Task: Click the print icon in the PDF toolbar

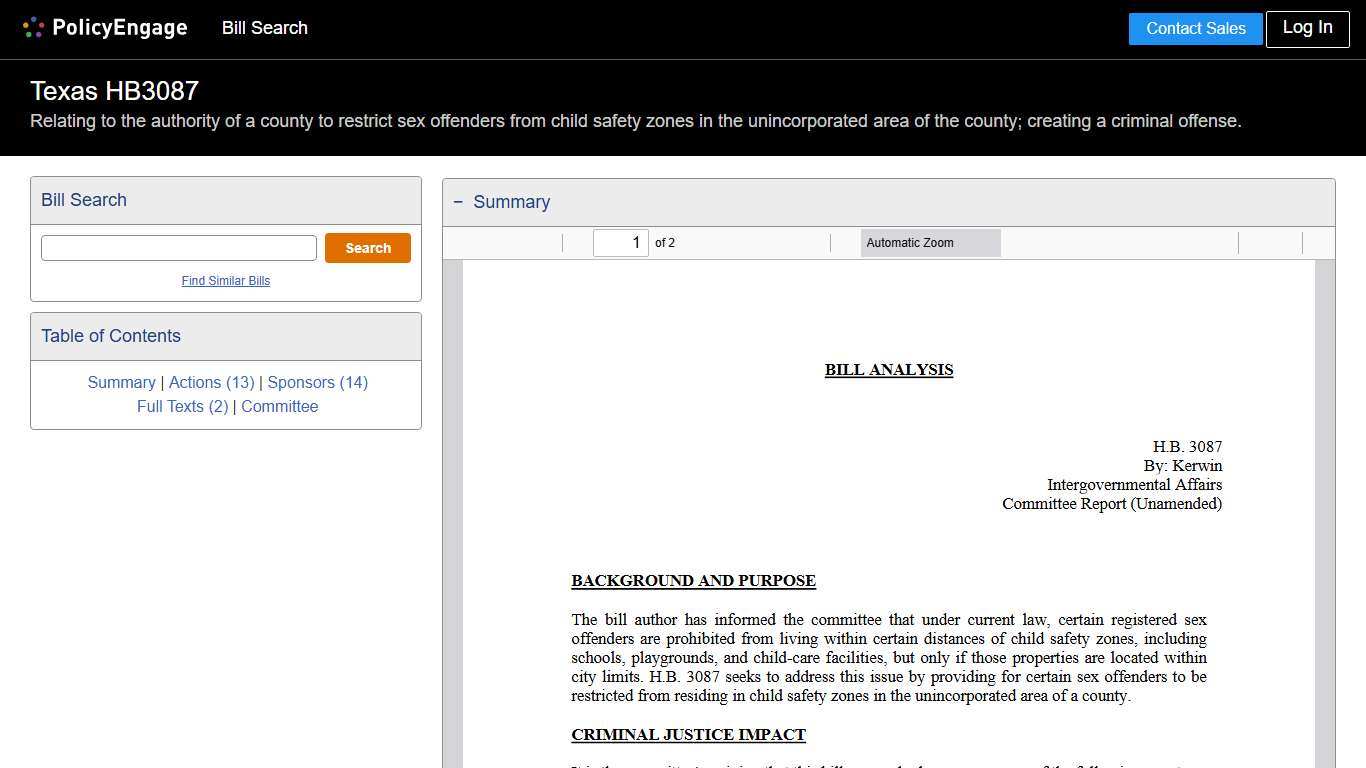Action: click(1255, 243)
